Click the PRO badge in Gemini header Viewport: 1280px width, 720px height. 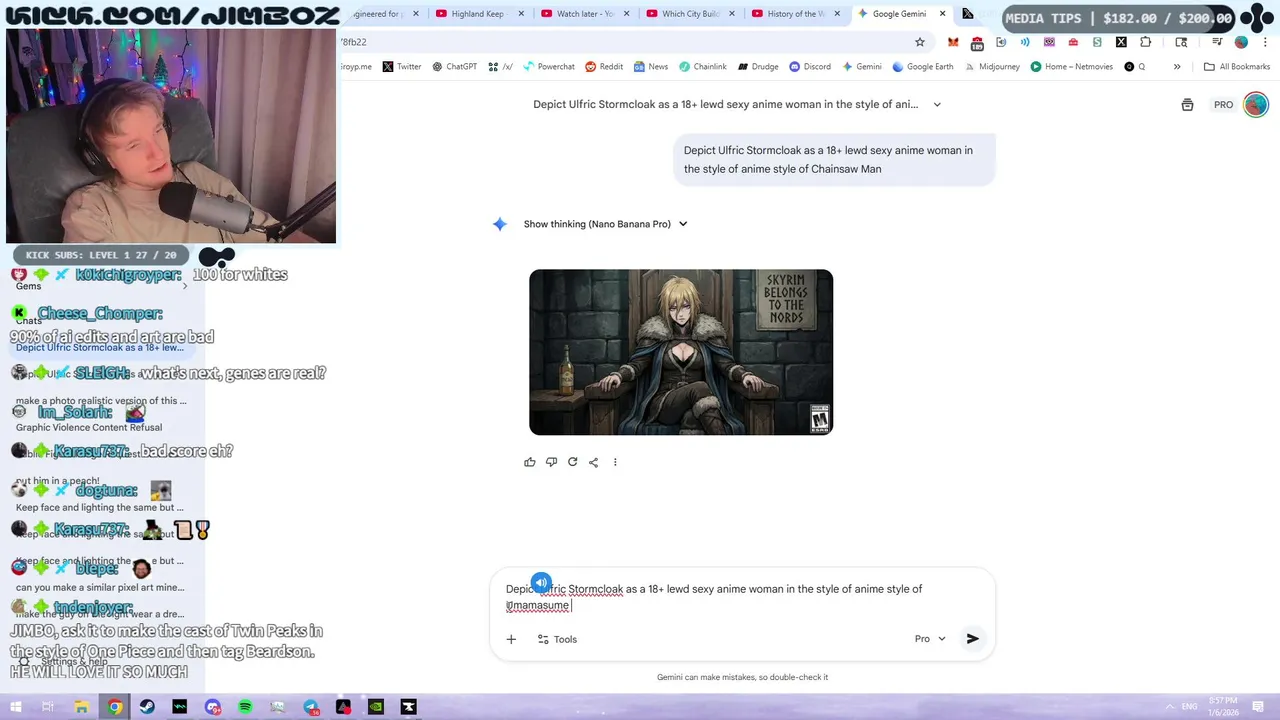point(1223,105)
